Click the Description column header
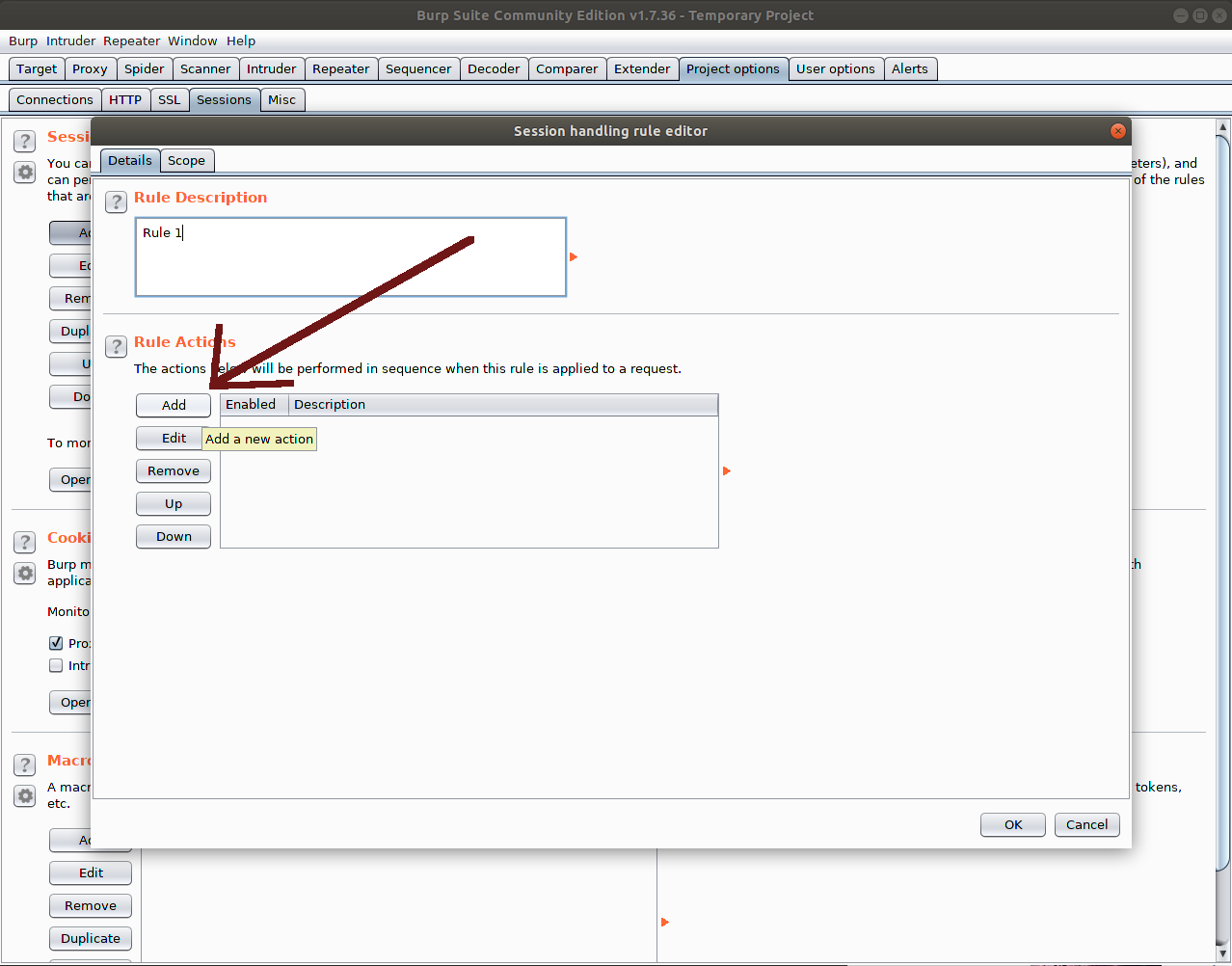 (503, 405)
